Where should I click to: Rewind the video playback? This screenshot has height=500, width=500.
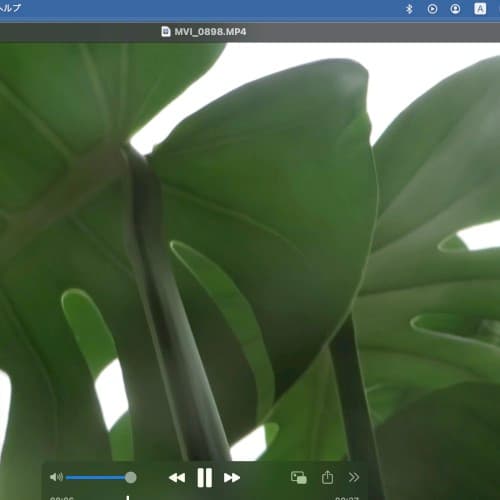coord(177,478)
